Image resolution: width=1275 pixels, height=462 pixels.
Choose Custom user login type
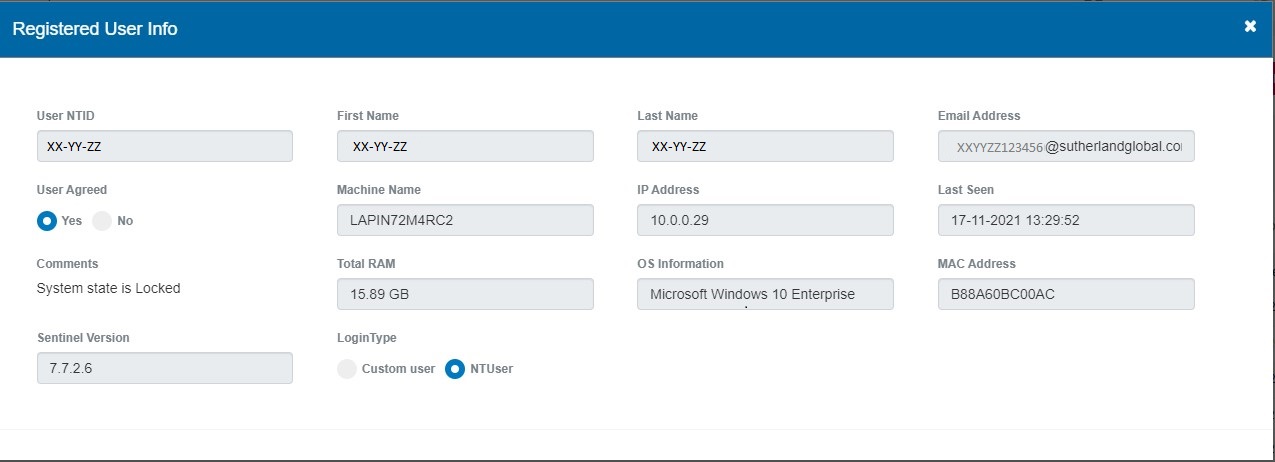(x=347, y=369)
